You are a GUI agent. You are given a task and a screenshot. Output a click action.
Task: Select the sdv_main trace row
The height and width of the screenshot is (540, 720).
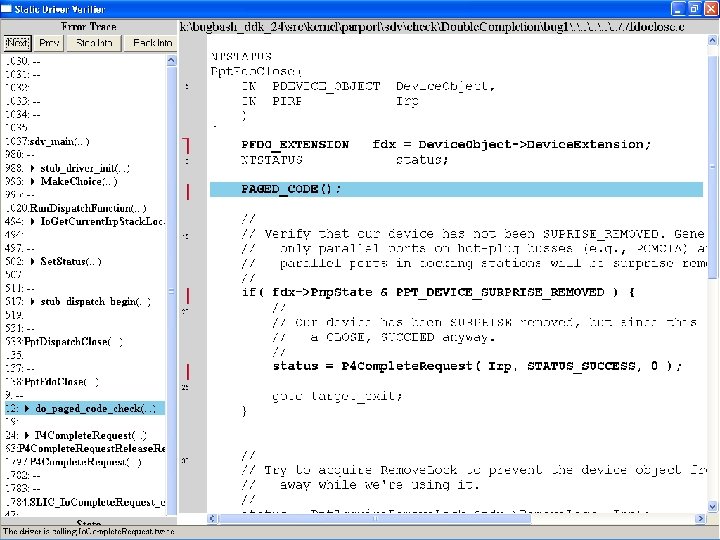point(47,141)
